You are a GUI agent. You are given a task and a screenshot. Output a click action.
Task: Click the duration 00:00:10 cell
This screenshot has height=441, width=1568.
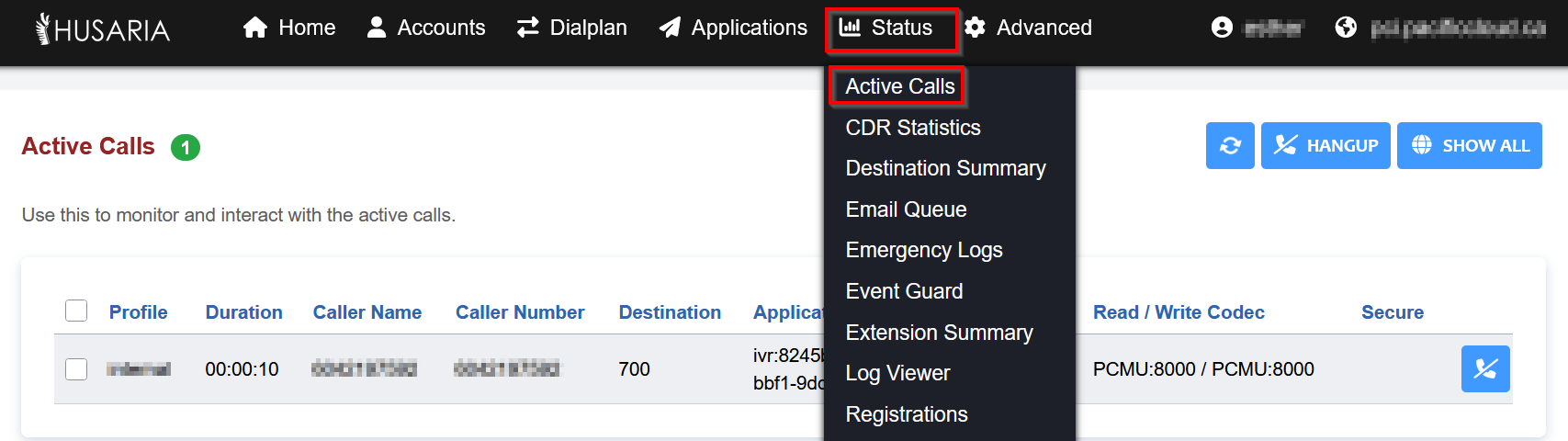[242, 369]
